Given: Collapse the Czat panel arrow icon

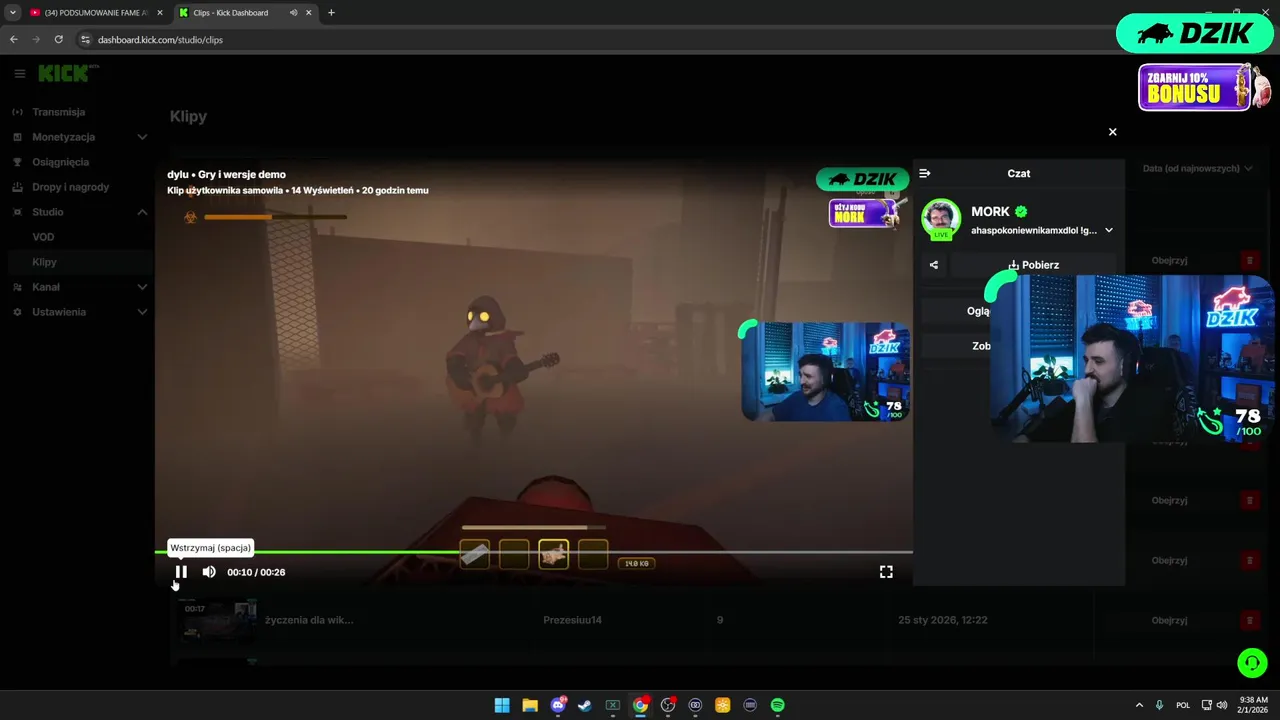Looking at the screenshot, I should 925,173.
